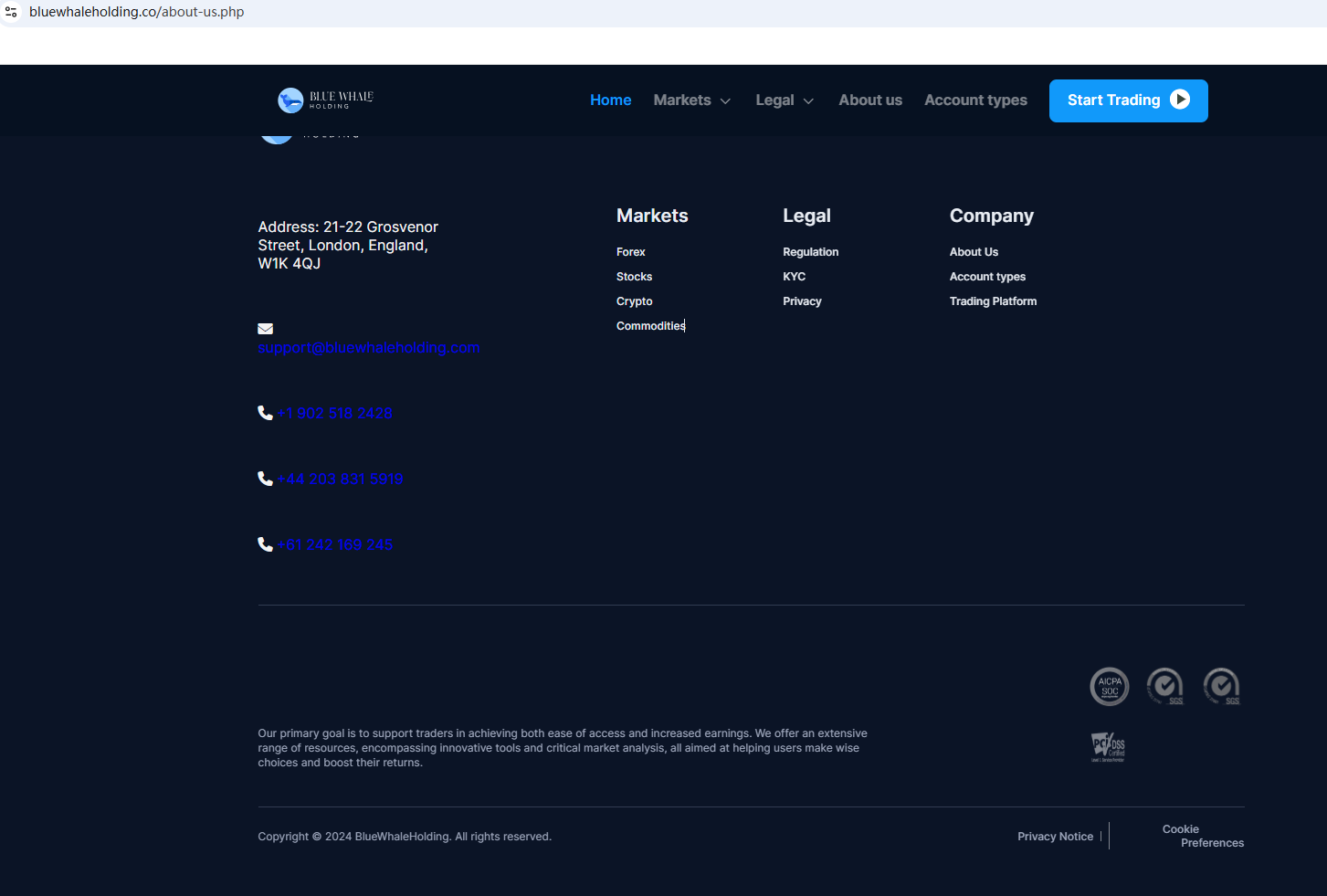Click the browser address bar URL
The width and height of the screenshot is (1327, 896).
(137, 12)
